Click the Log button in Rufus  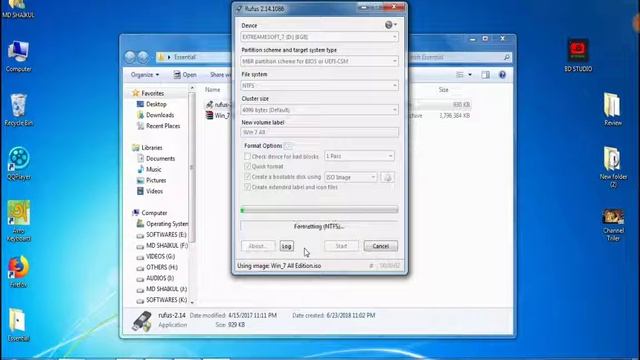pos(287,246)
